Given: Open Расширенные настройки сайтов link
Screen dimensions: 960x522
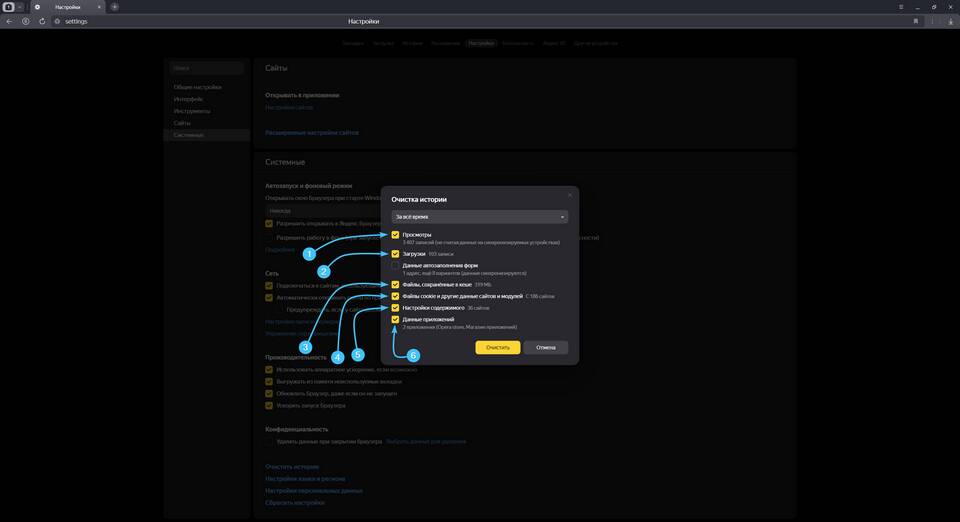Looking at the screenshot, I should (x=312, y=133).
